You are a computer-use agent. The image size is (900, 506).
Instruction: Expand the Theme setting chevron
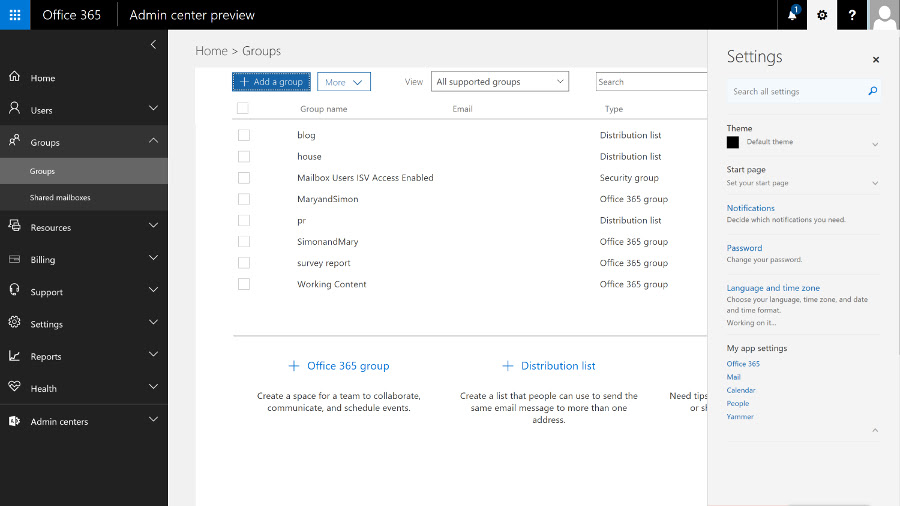coord(875,144)
